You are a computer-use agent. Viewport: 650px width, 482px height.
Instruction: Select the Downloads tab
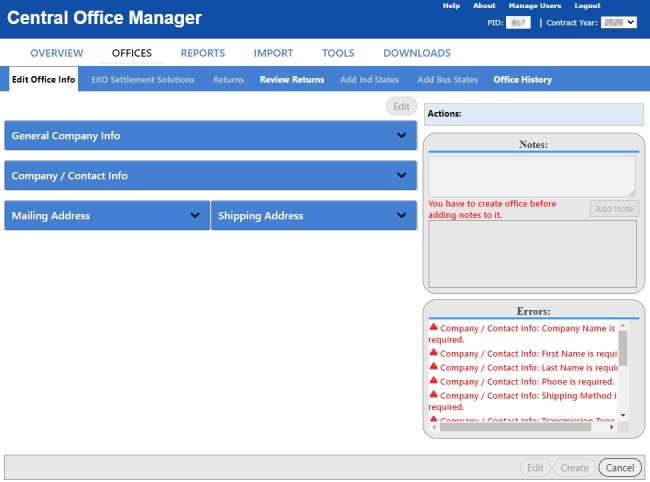tap(416, 53)
